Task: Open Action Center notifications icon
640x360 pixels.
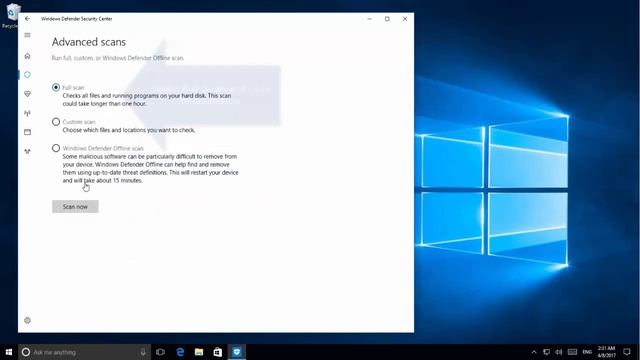Action: [627, 352]
